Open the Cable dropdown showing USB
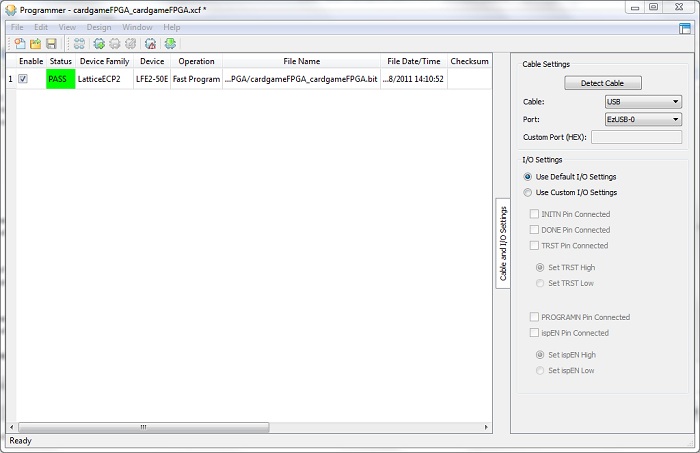The height and width of the screenshot is (453, 700). [643, 102]
